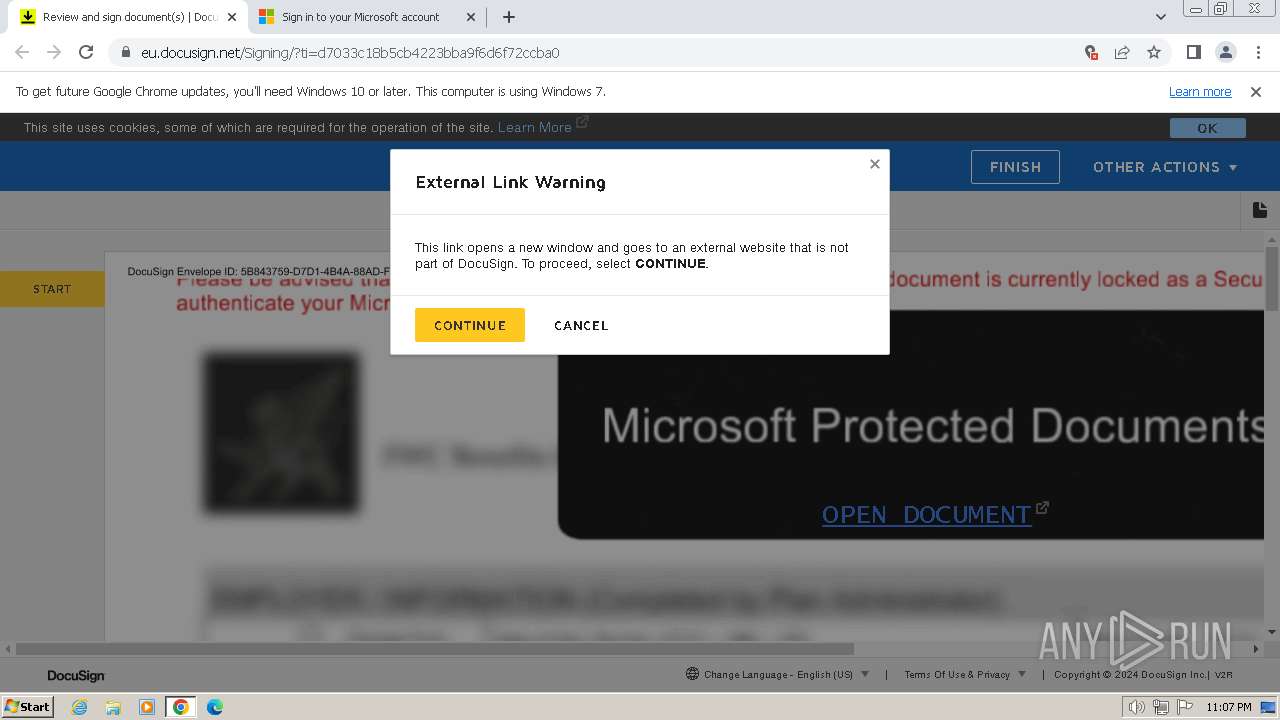This screenshot has height=720, width=1280.
Task: Open the document pages panel icon
Action: (x=1260, y=210)
